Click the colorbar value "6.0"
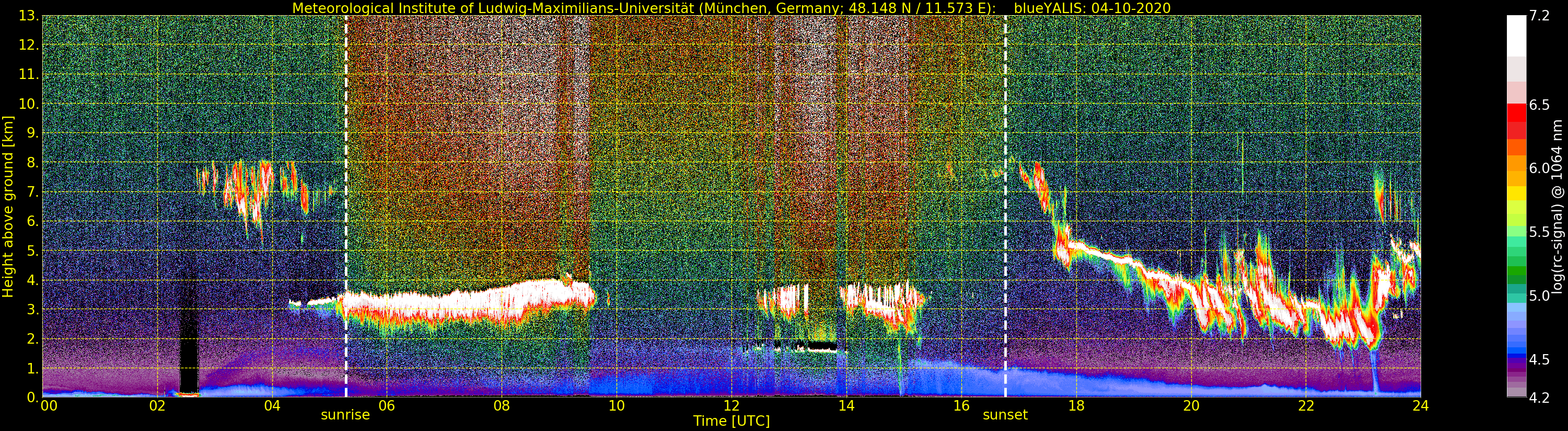 point(1539,168)
